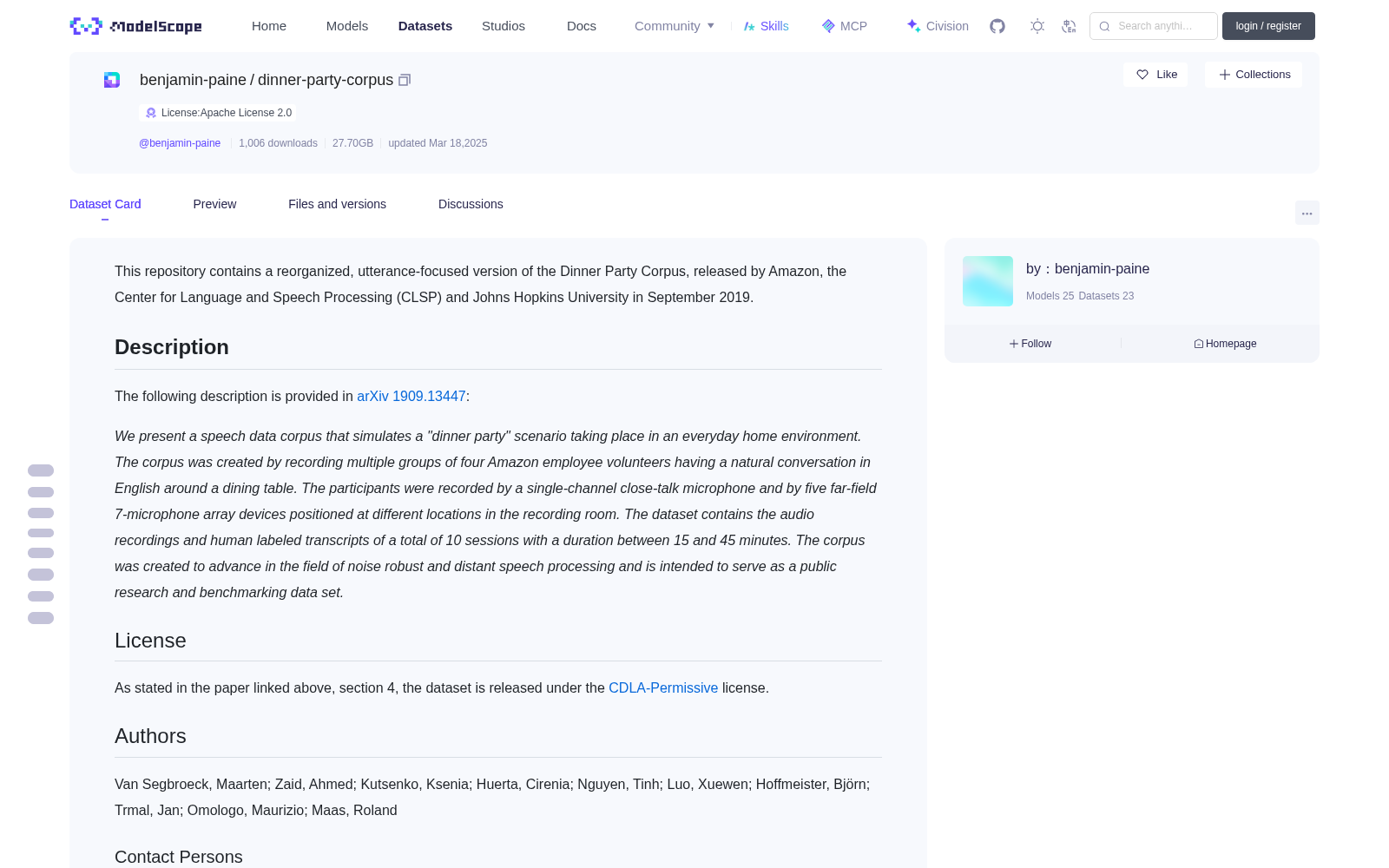Focus the Search anything input field
The height and width of the screenshot is (868, 1389).
point(1154,26)
